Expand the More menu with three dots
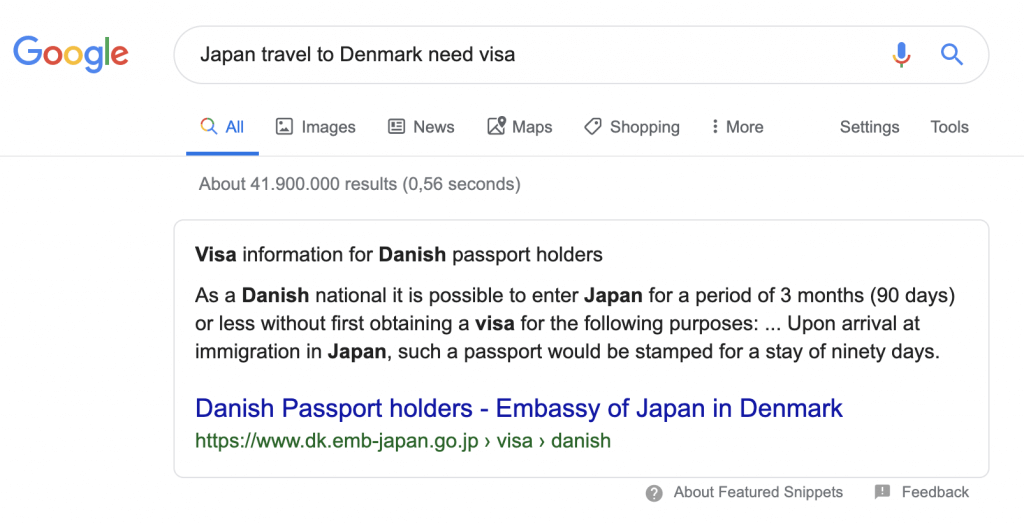 (x=737, y=127)
